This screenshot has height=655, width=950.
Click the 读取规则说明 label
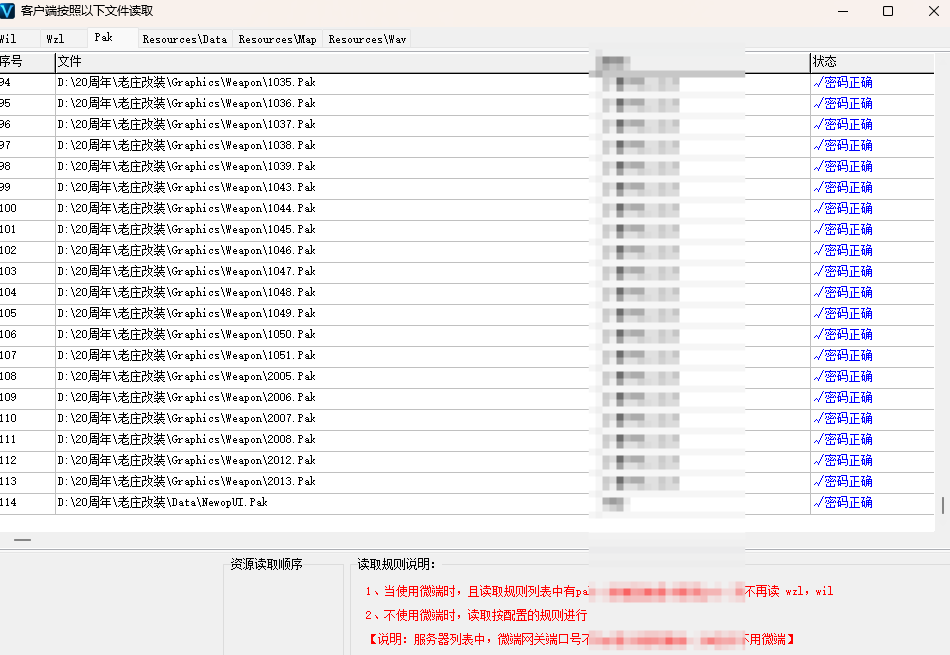[396, 564]
